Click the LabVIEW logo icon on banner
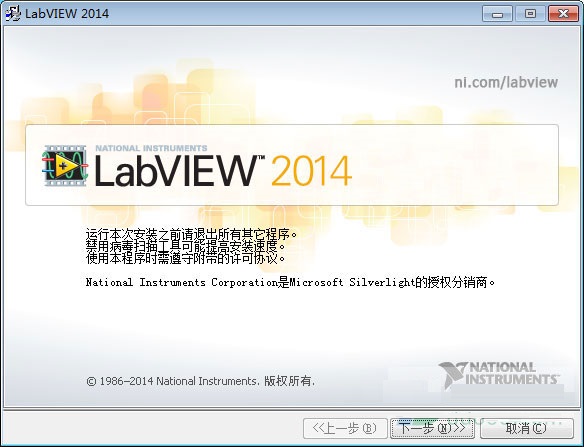The image size is (584, 447). tap(65, 166)
